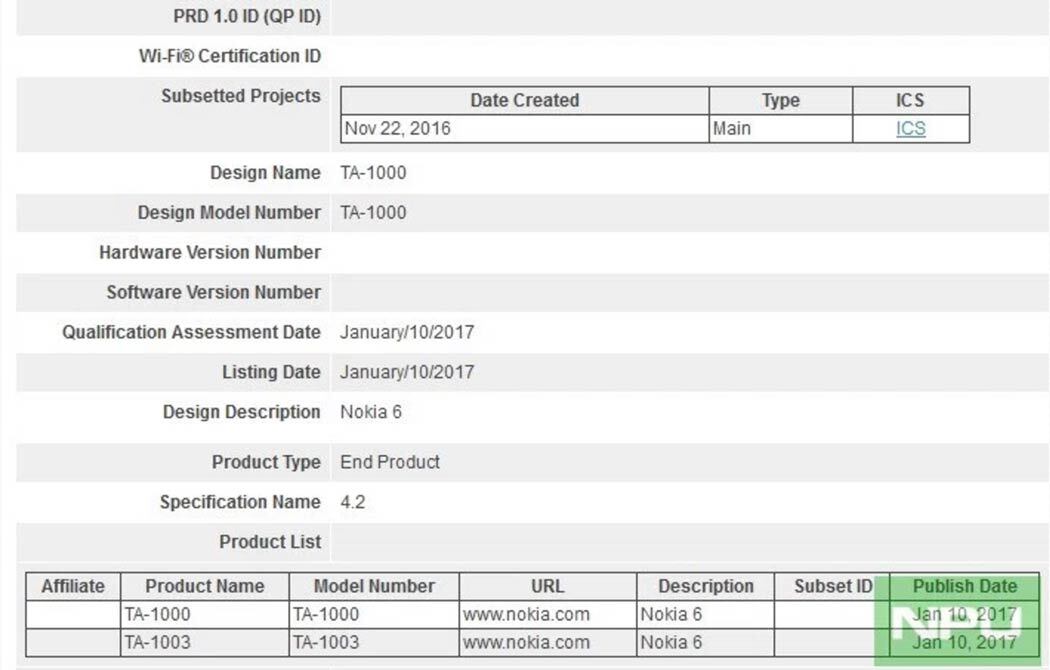Click the Nokia 6 Design Description value
This screenshot has width=1050, height=670.
pyautogui.click(x=371, y=412)
